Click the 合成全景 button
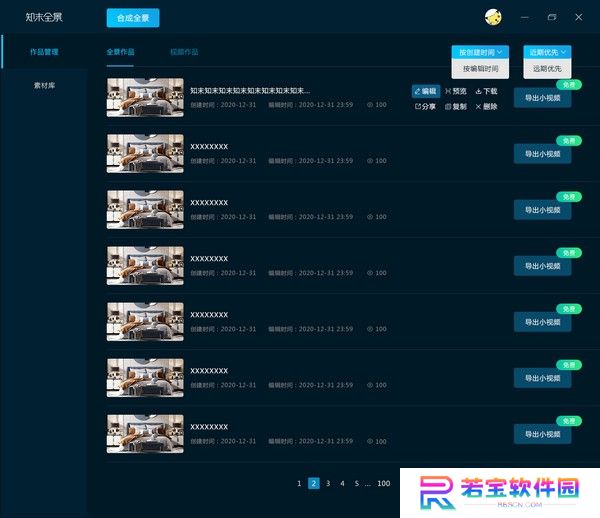The height and width of the screenshot is (518, 600). pos(133,18)
